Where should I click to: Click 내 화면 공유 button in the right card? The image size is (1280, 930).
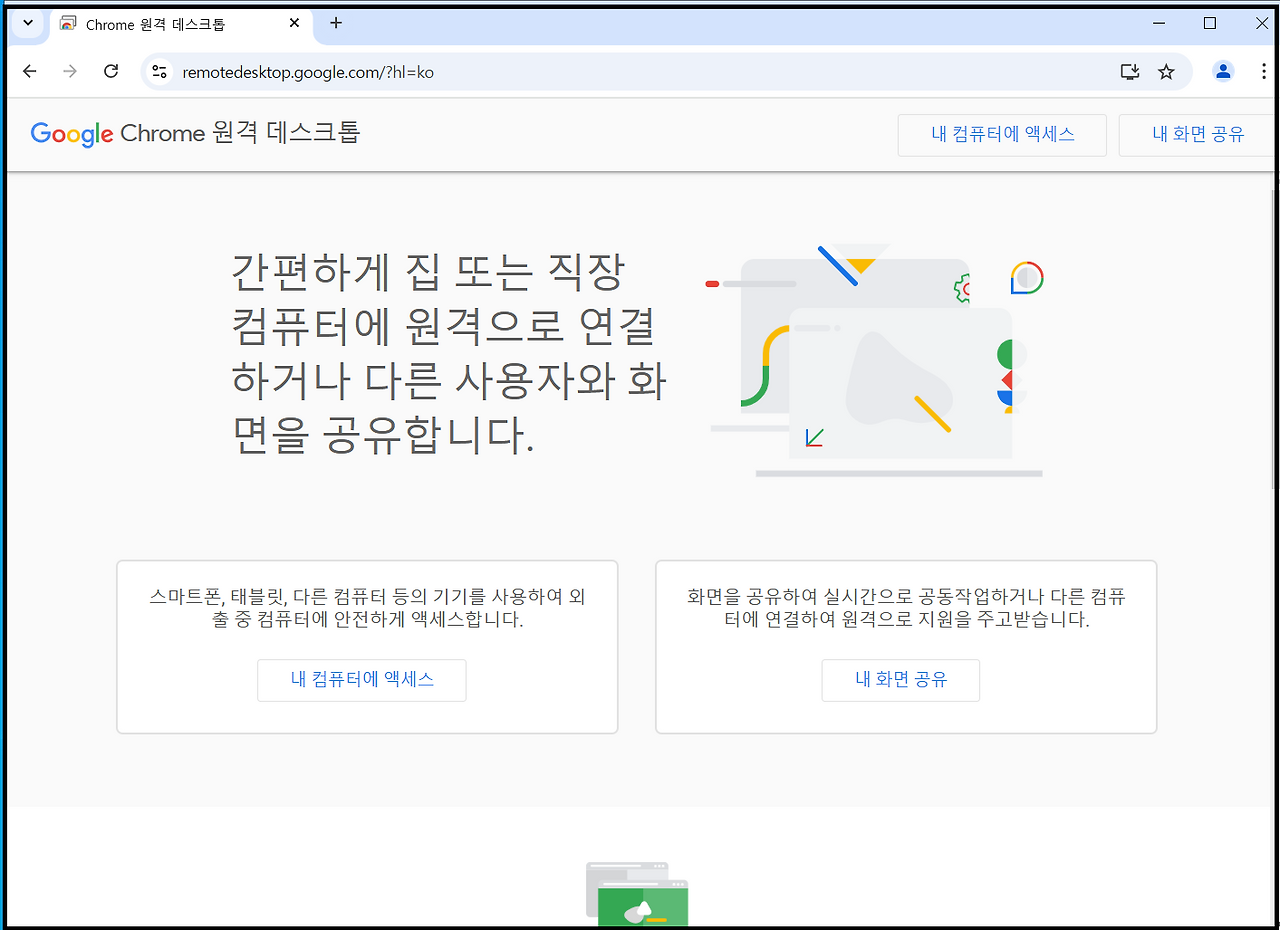click(x=901, y=680)
